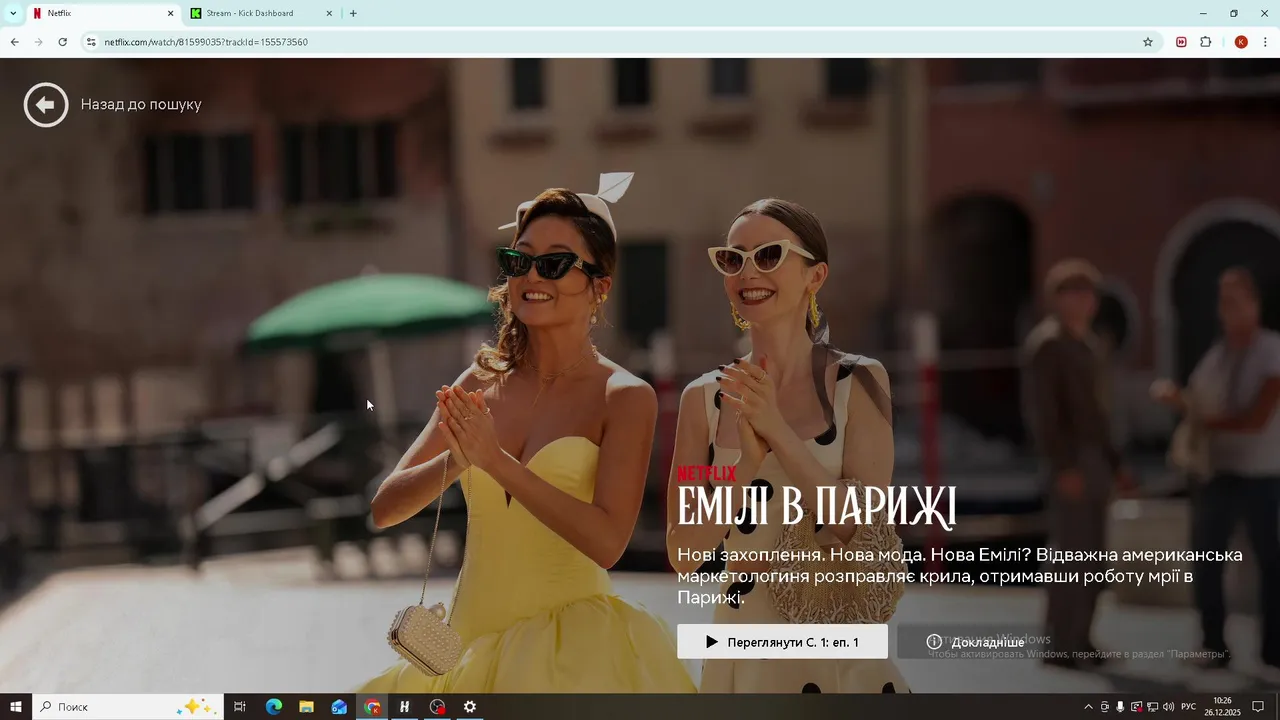
Task: Click the screen recording tray icon
Action: point(1136,707)
